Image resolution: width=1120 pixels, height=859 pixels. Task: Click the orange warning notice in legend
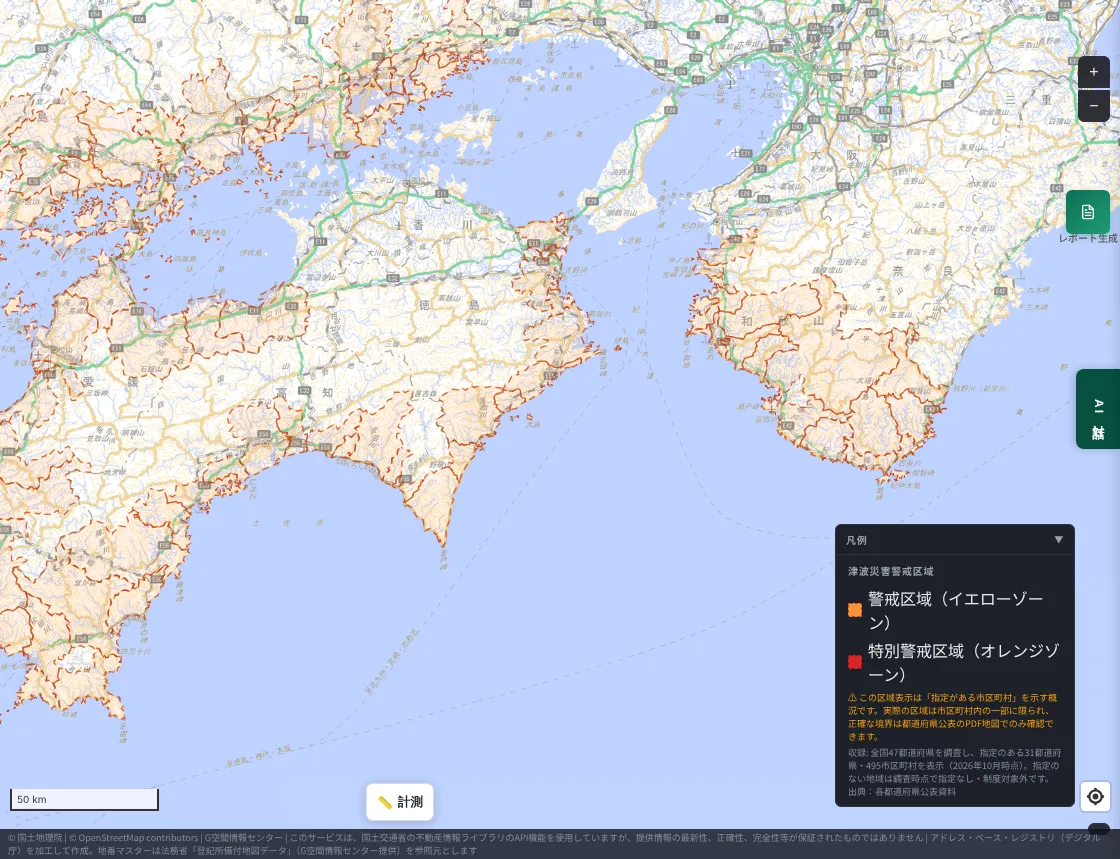click(952, 717)
